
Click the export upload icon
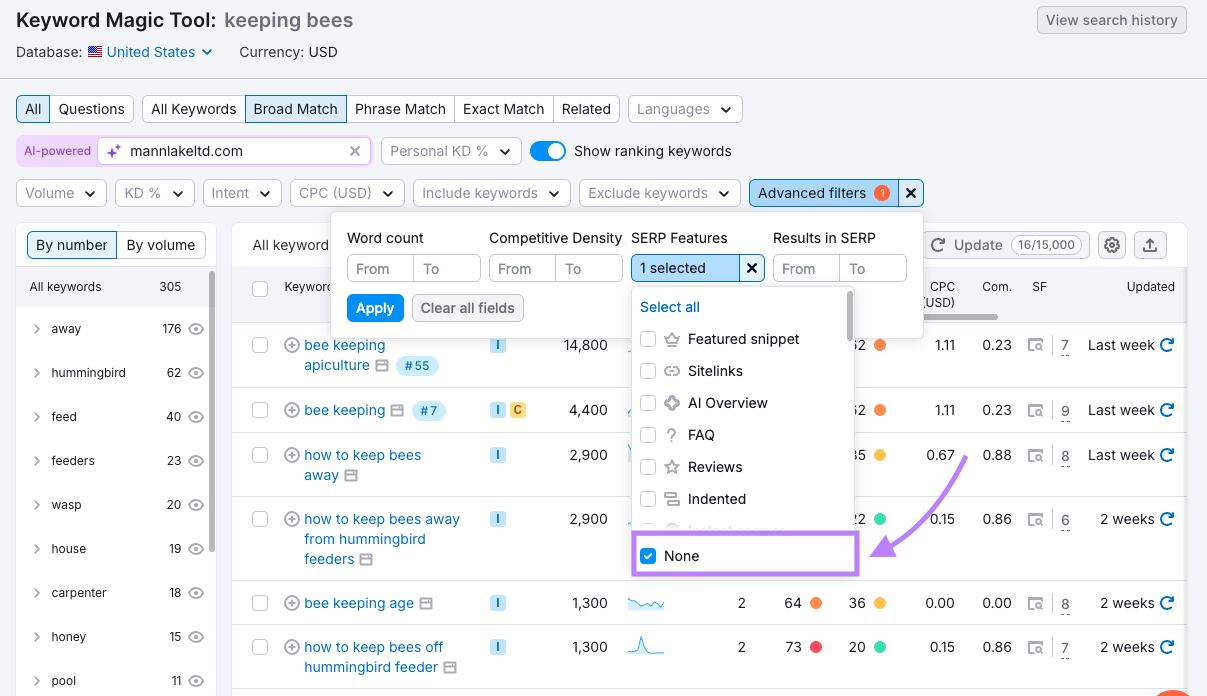click(x=1150, y=245)
